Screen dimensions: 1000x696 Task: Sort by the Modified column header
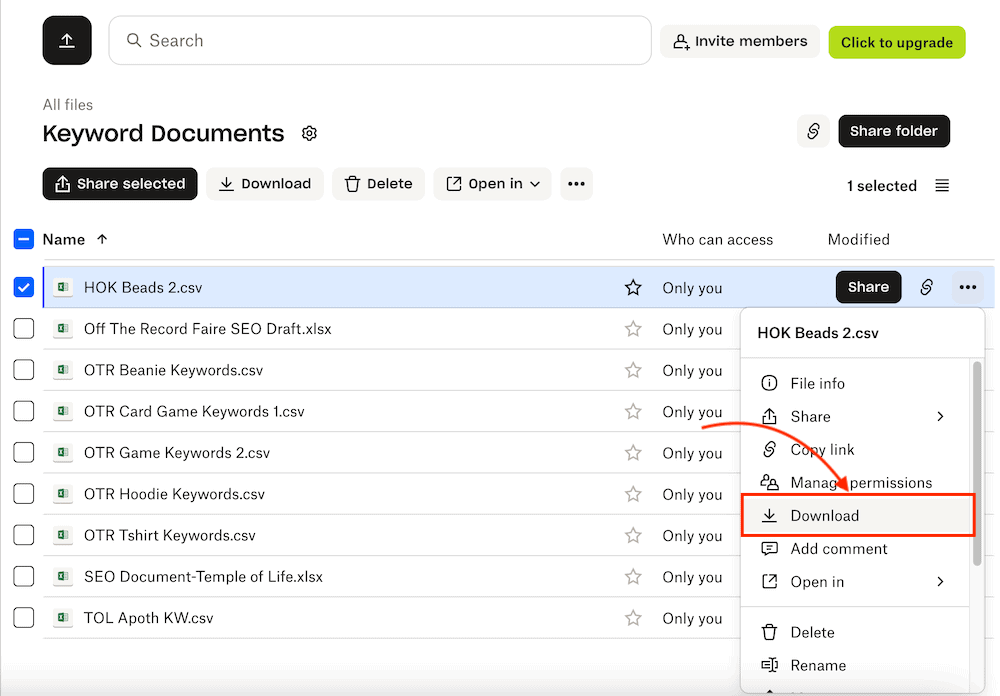click(858, 239)
